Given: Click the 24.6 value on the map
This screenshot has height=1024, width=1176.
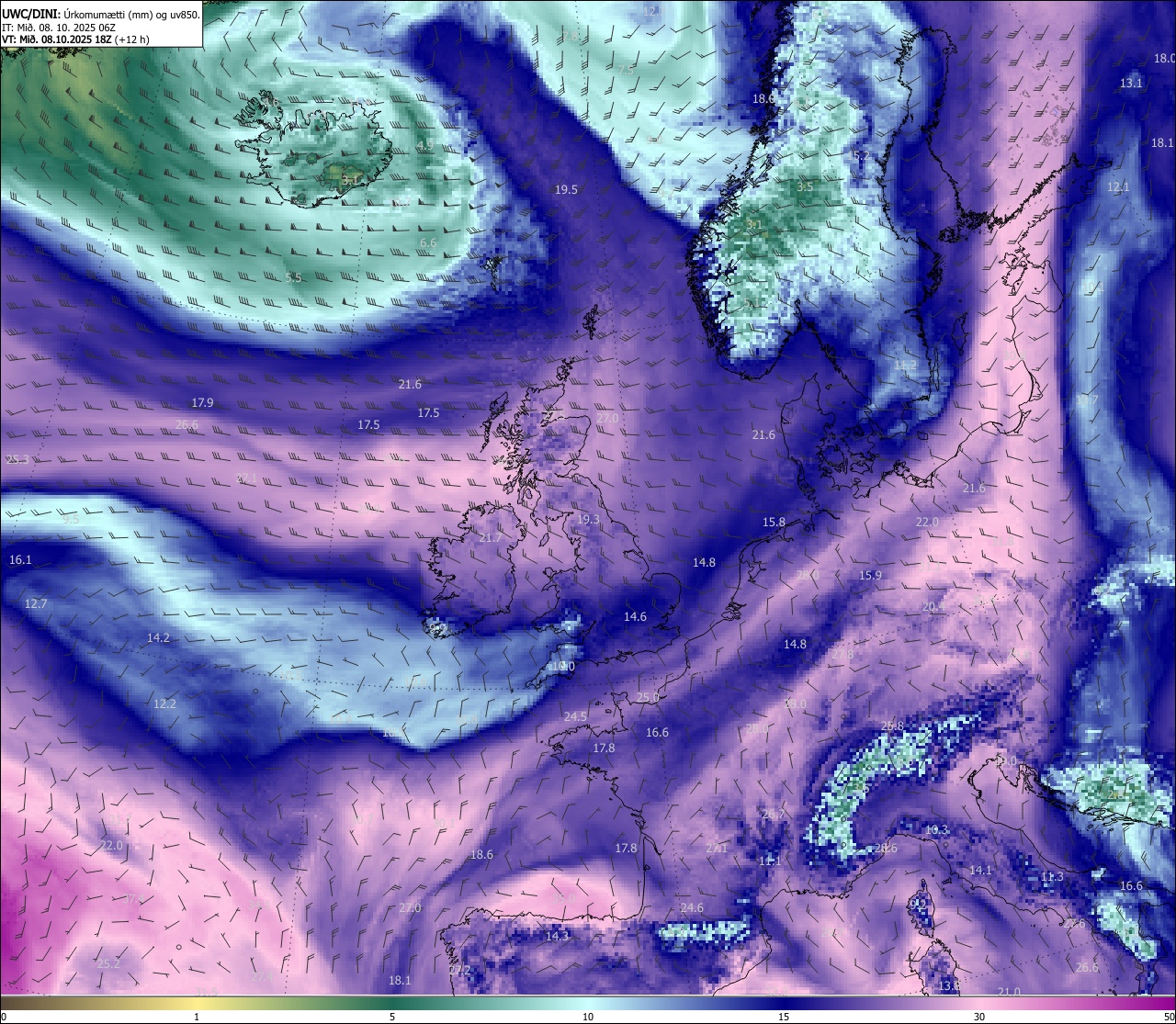Looking at the screenshot, I should tap(692, 908).
